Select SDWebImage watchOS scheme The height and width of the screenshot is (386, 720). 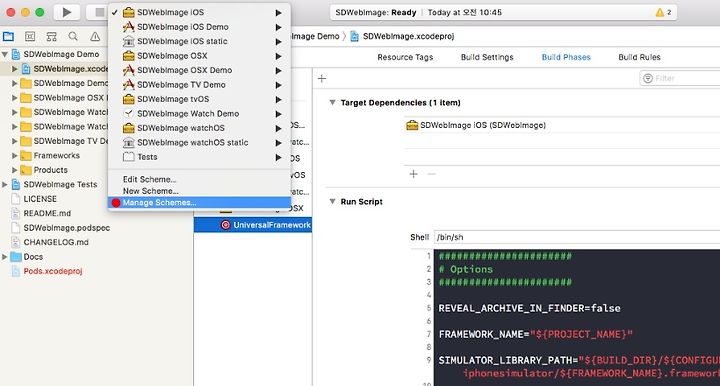point(199,128)
